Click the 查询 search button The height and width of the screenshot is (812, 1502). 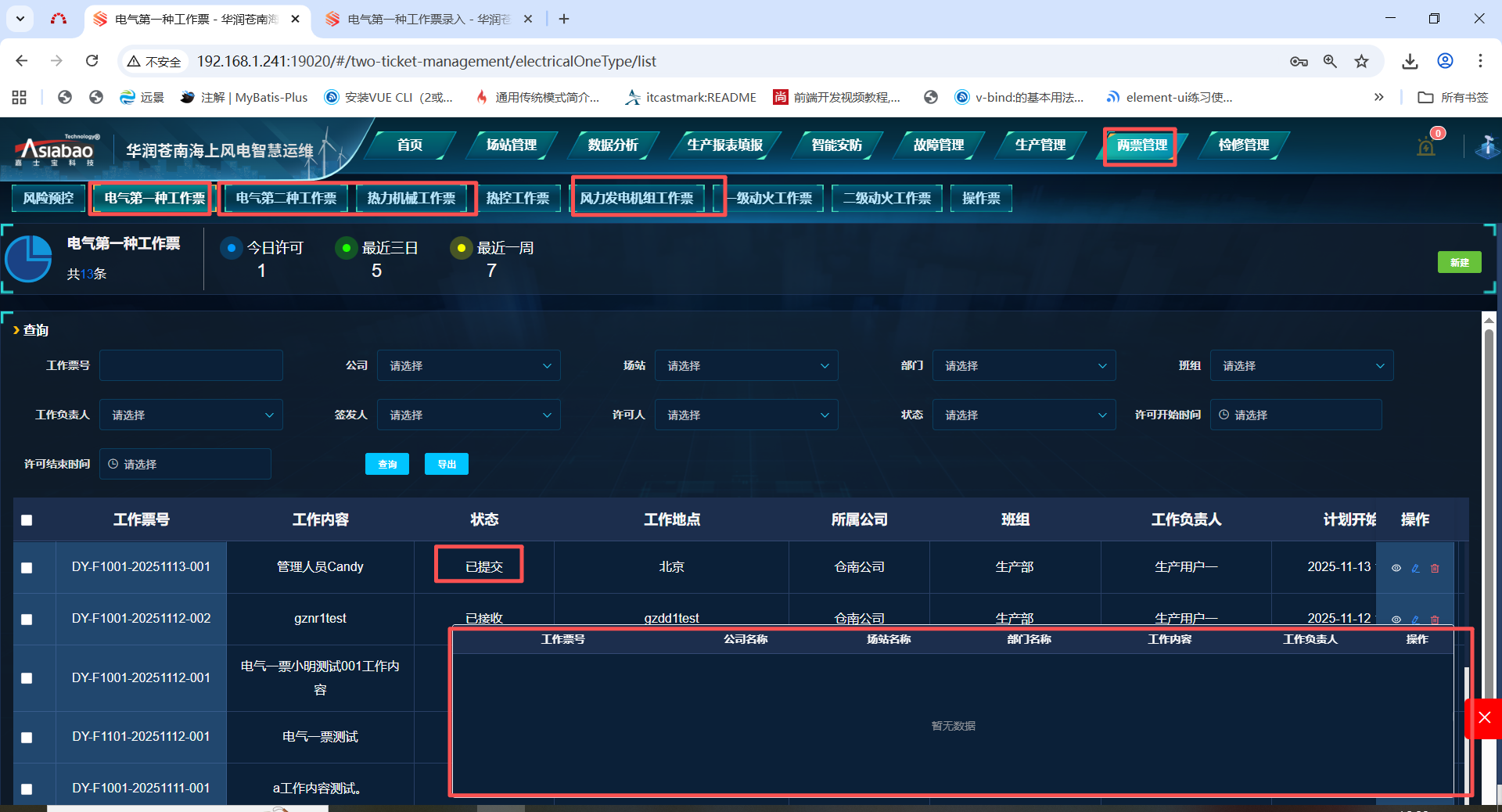pyautogui.click(x=387, y=464)
